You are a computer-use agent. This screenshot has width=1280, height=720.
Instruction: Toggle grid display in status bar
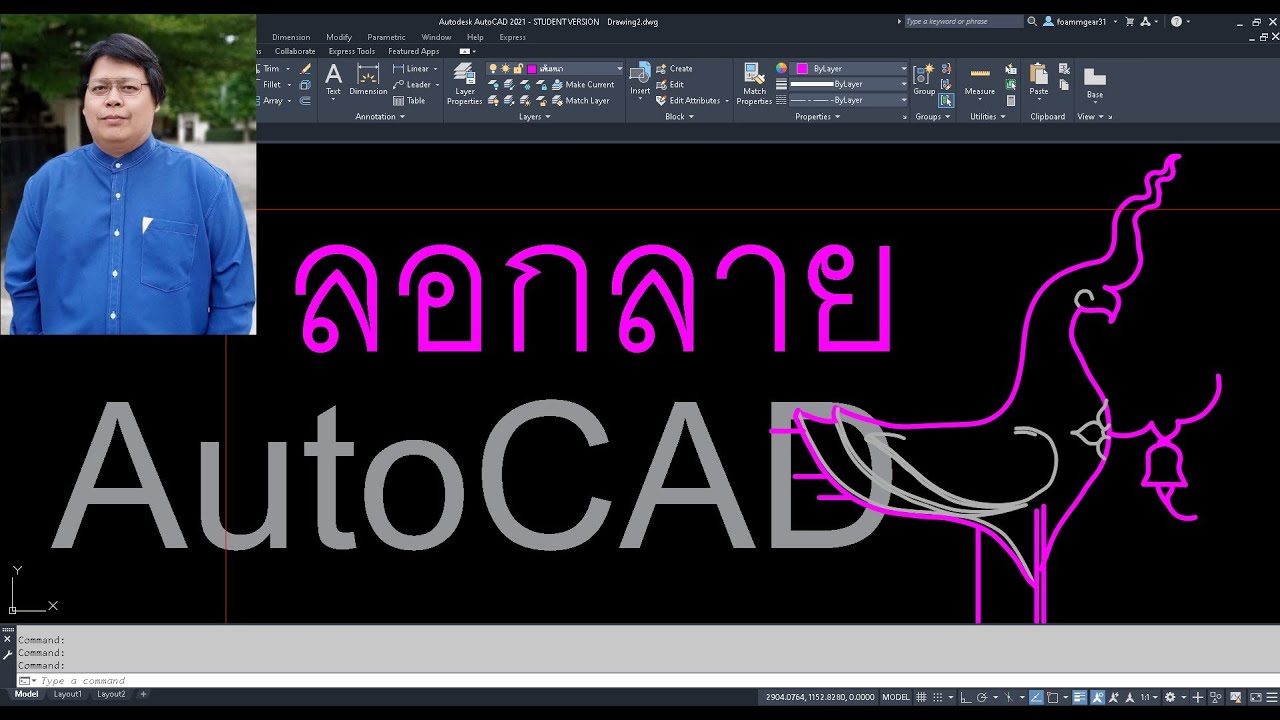point(922,697)
